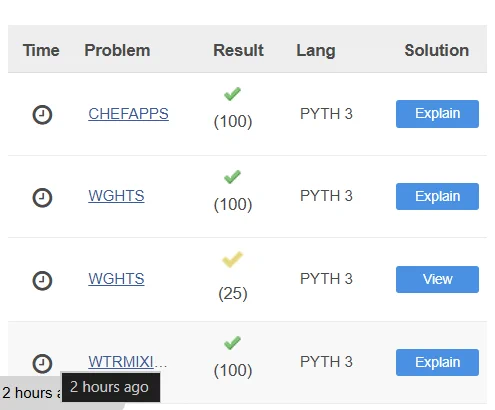Viewport: 495px width, 410px height.
Task: Explain the CHEFAPPS solution
Action: (437, 114)
